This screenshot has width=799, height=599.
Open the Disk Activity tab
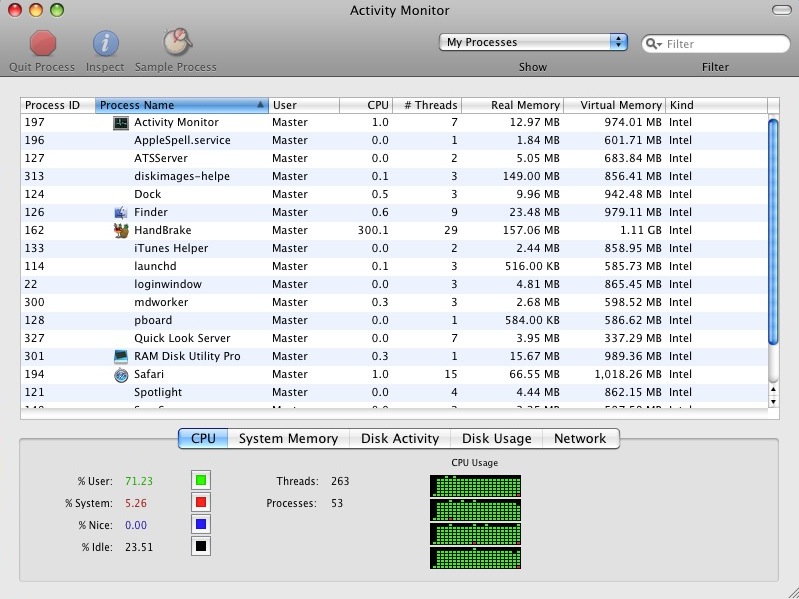click(399, 438)
